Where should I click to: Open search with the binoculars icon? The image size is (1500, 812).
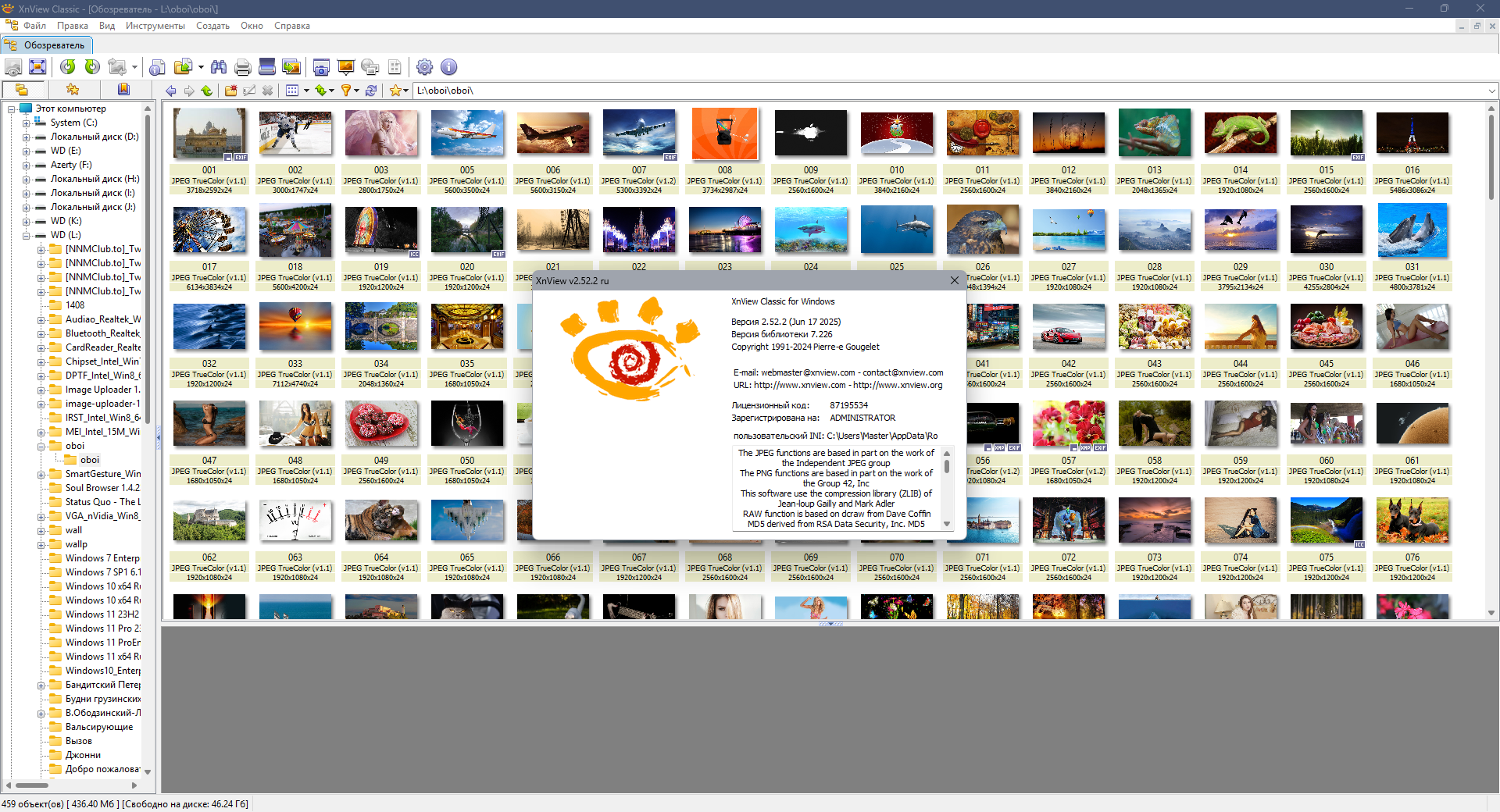pyautogui.click(x=219, y=67)
